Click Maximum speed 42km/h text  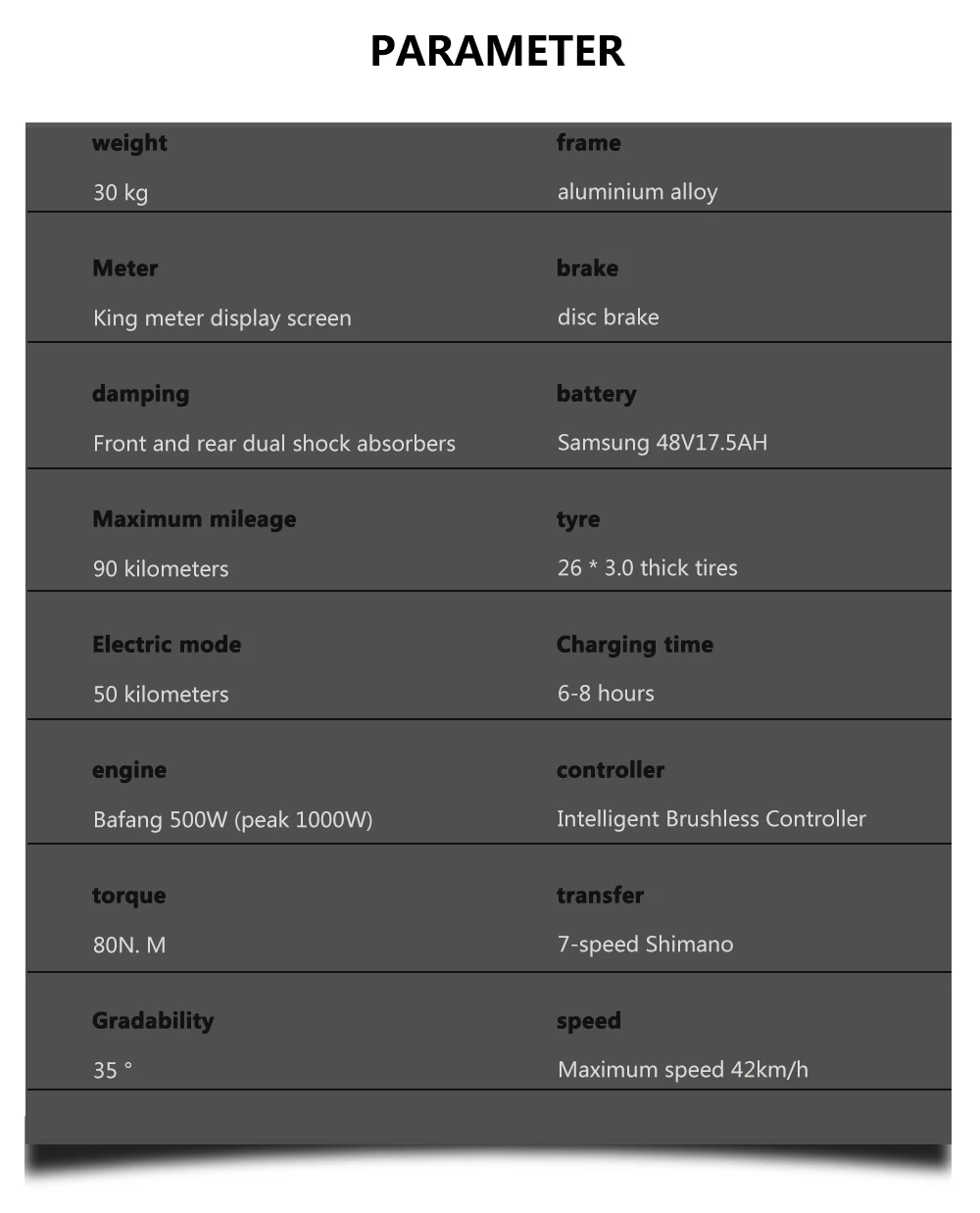pos(683,1070)
